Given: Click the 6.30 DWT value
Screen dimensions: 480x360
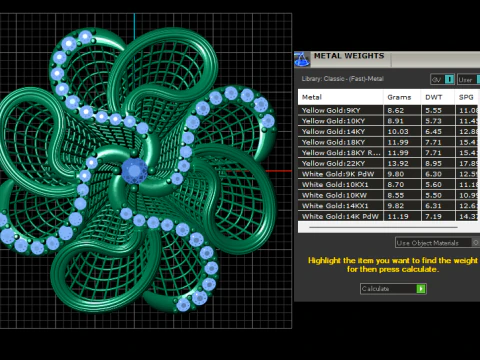Looking at the screenshot, I should coord(433,174).
